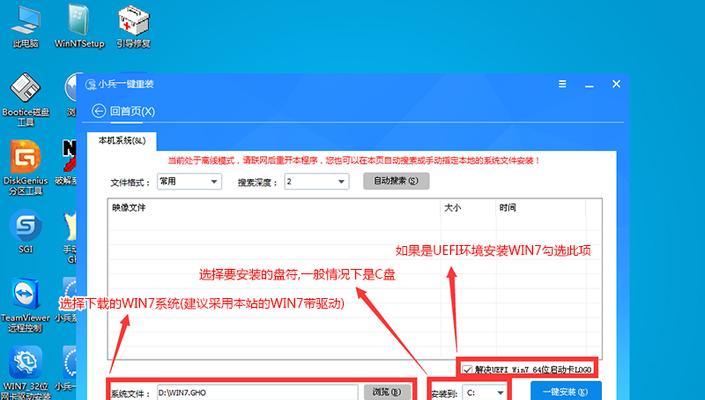The width and height of the screenshot is (705, 400).
Task: Open the 引导修复 boot repair icon
Action: pos(134,26)
